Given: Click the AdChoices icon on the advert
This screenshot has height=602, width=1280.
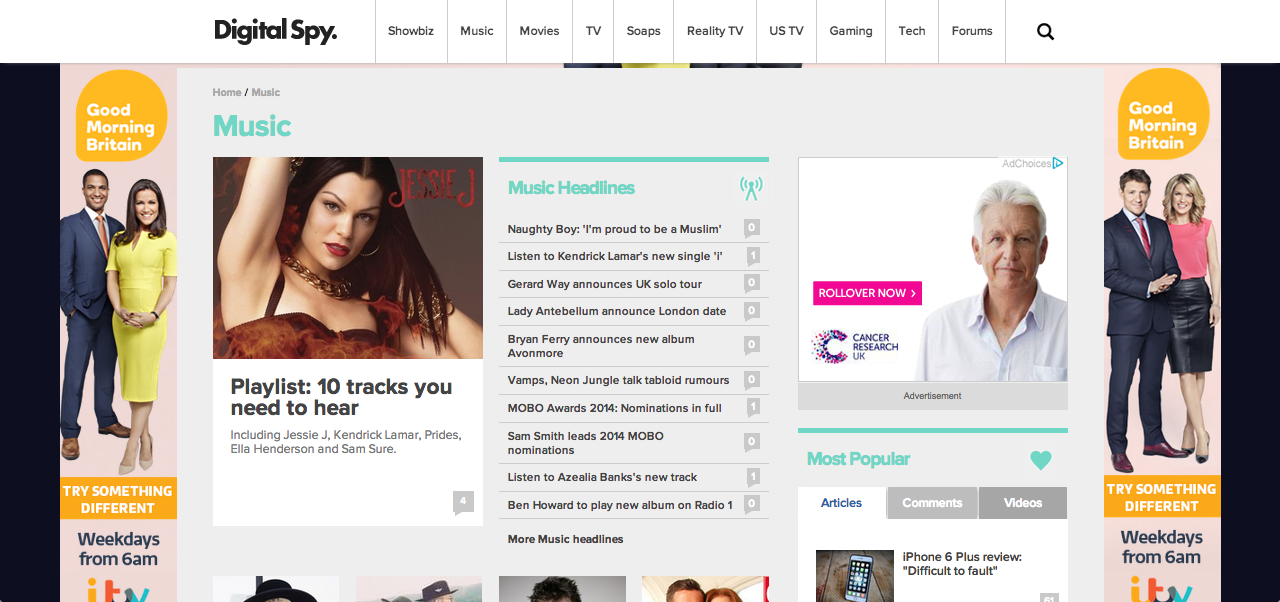Looking at the screenshot, I should pos(1057,163).
